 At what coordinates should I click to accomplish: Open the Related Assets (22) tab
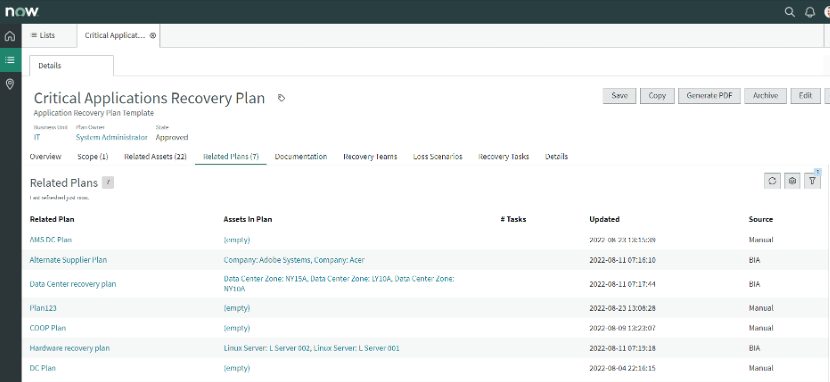(155, 157)
